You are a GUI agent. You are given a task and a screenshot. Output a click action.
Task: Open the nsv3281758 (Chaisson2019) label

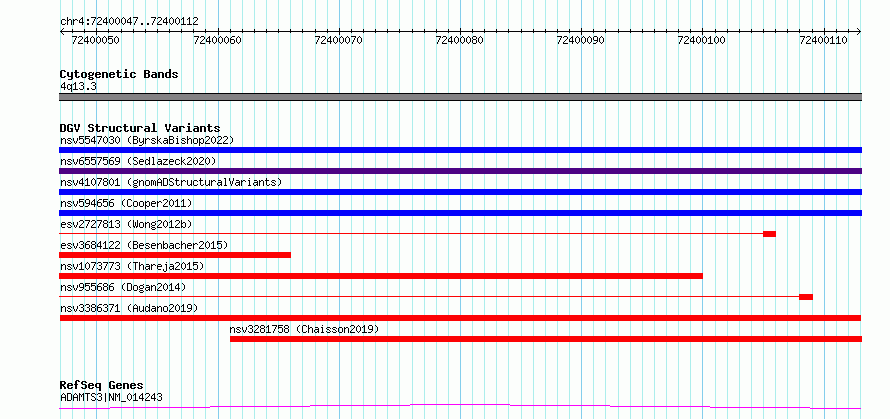point(304,329)
